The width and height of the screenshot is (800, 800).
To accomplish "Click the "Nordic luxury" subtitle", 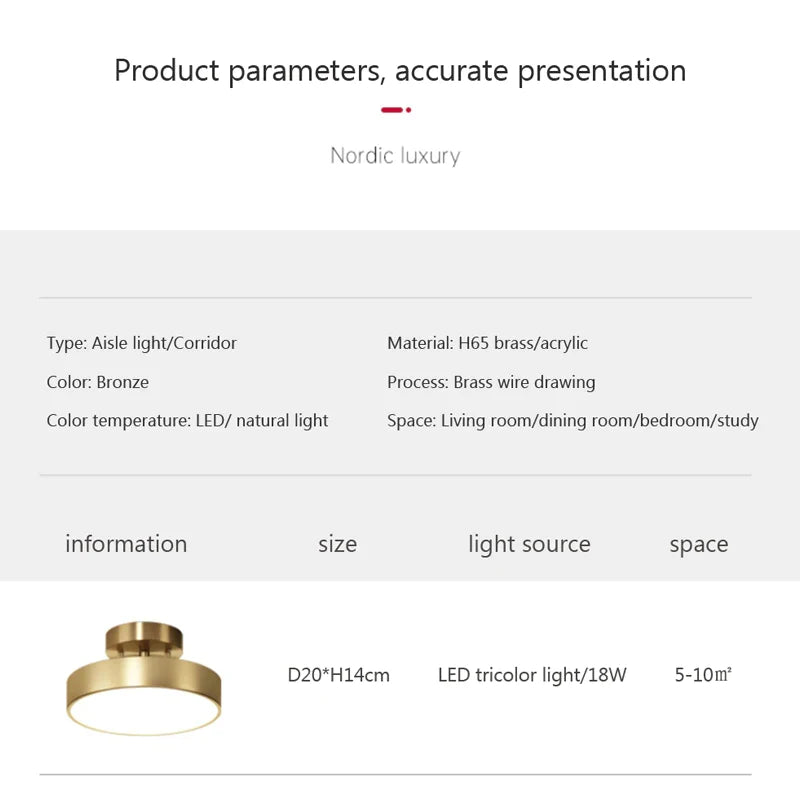I will [x=396, y=156].
